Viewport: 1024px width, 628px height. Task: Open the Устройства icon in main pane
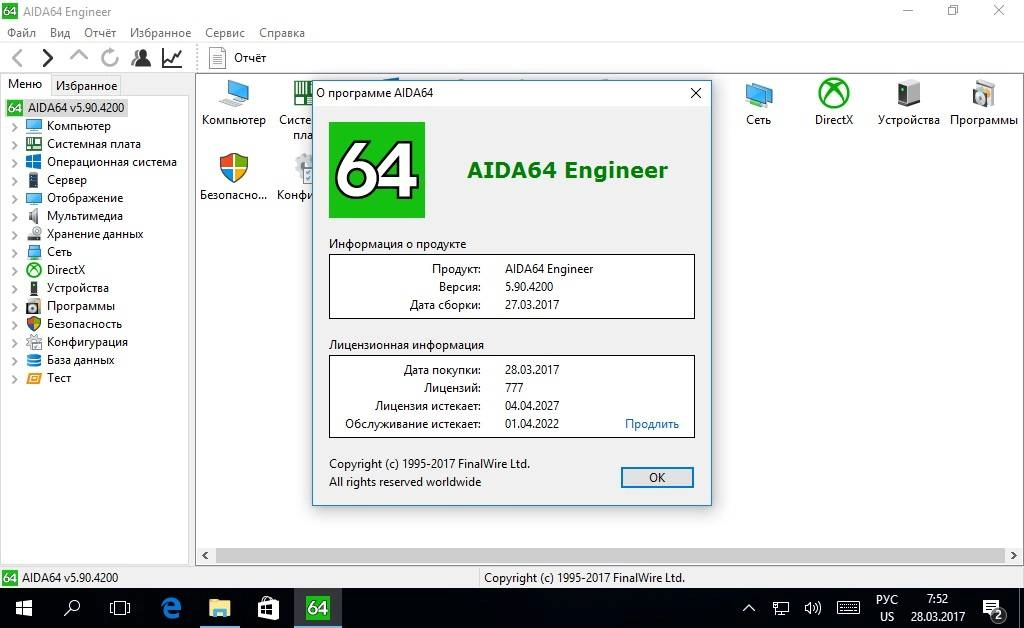click(908, 102)
